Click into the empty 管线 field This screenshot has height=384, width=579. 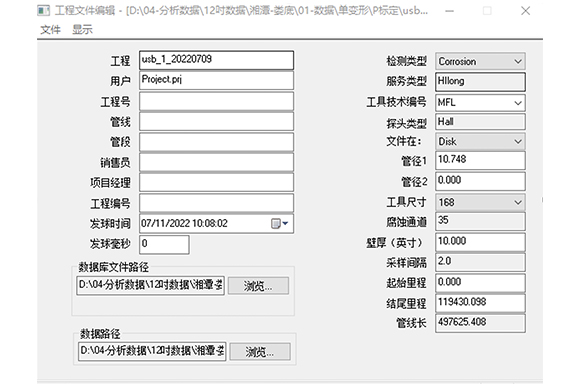click(216, 121)
